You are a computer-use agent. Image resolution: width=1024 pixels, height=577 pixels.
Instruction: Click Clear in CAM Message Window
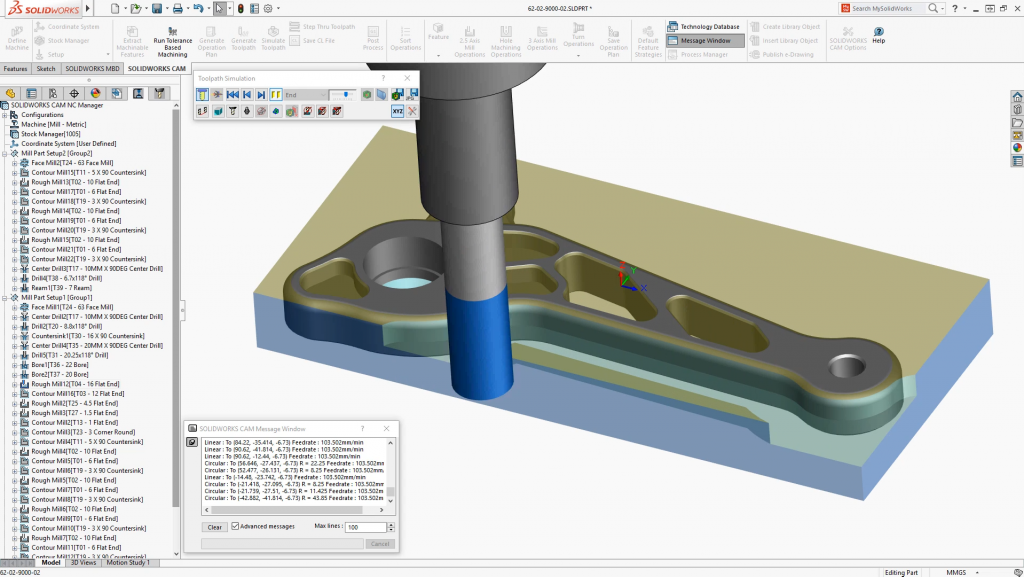pyautogui.click(x=214, y=527)
